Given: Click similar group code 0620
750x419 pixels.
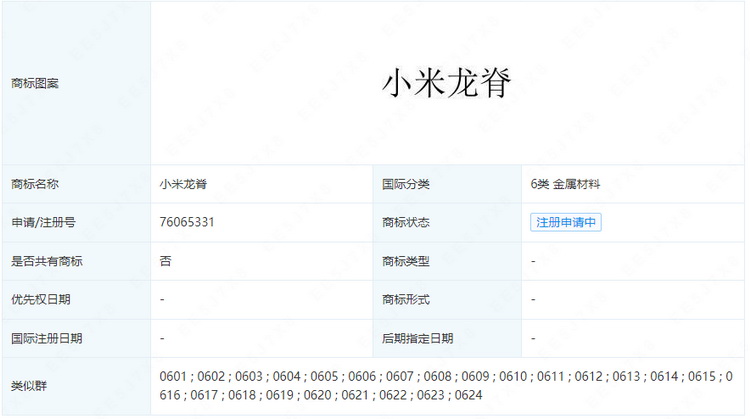Looking at the screenshot, I should tap(317, 395).
